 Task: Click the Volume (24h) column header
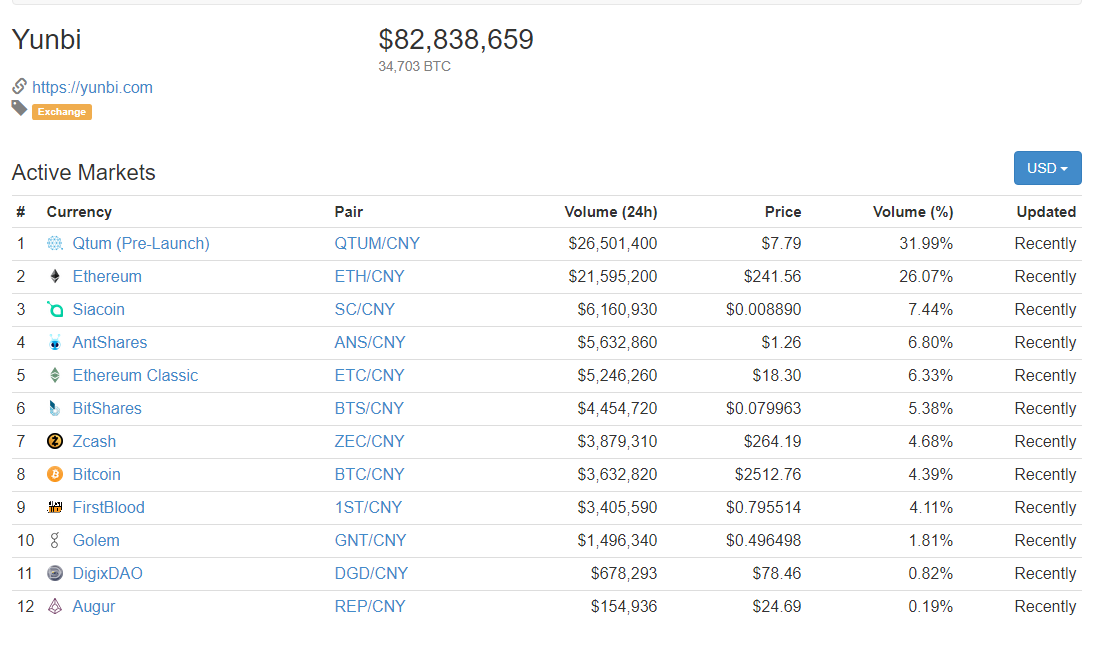[x=611, y=212]
